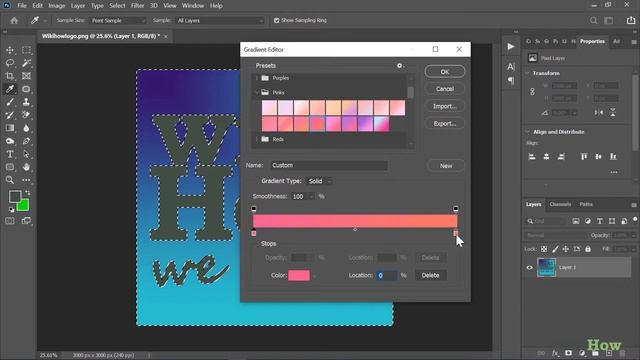
Task: Select the Zoom tool
Action: coord(10,180)
